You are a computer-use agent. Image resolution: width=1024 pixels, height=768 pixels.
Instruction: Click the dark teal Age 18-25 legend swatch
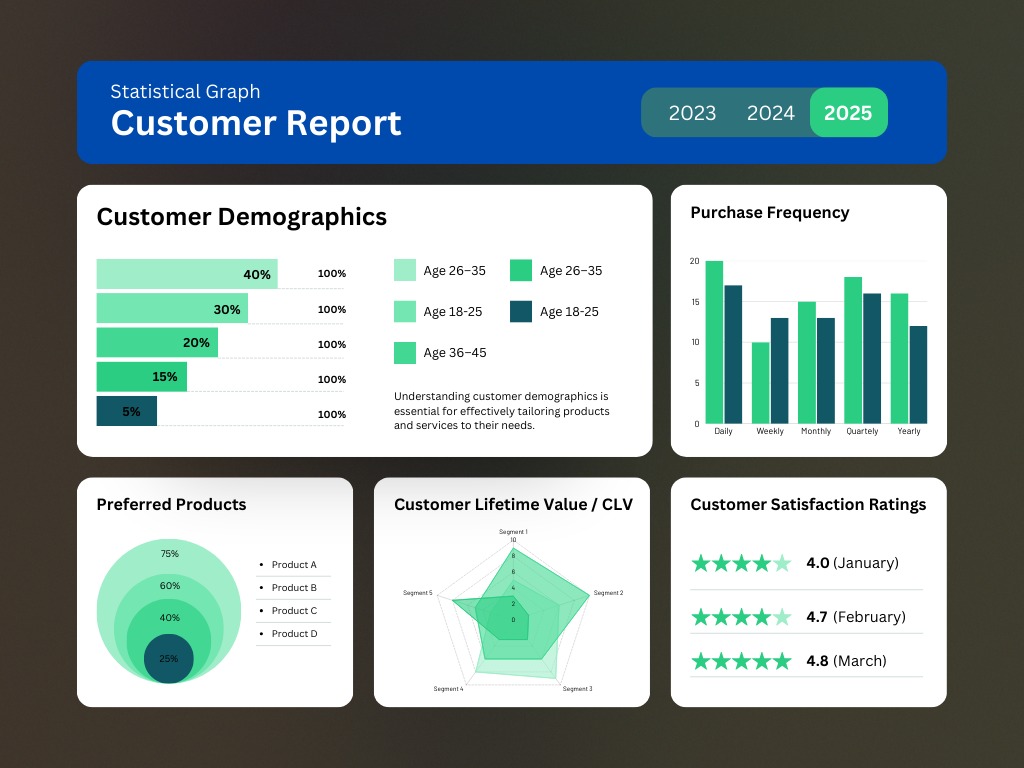click(x=520, y=312)
